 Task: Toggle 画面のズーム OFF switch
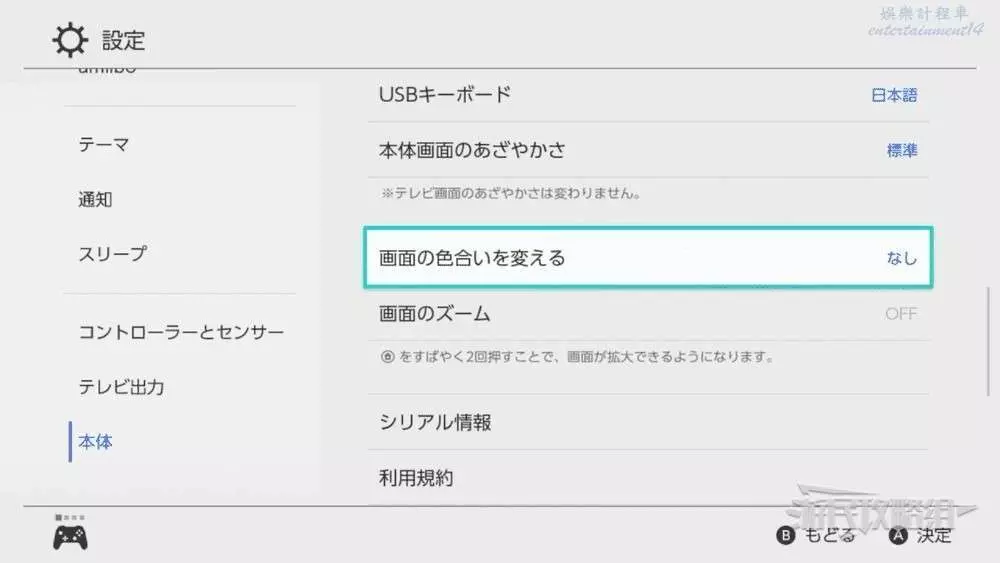[x=900, y=314]
